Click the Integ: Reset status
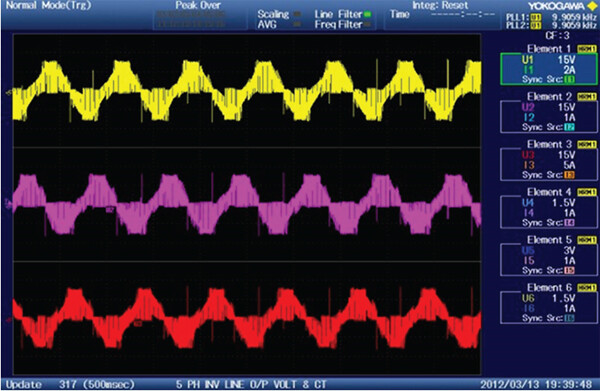600x391 pixels. tap(440, 5)
